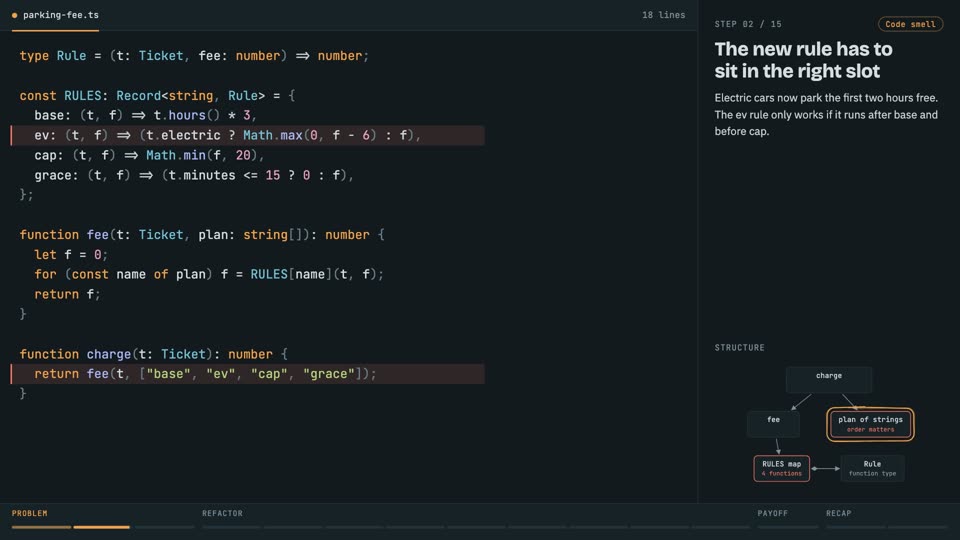The width and height of the screenshot is (960, 540).
Task: Select the parking-fee.ts file tab
Action: tap(55, 15)
